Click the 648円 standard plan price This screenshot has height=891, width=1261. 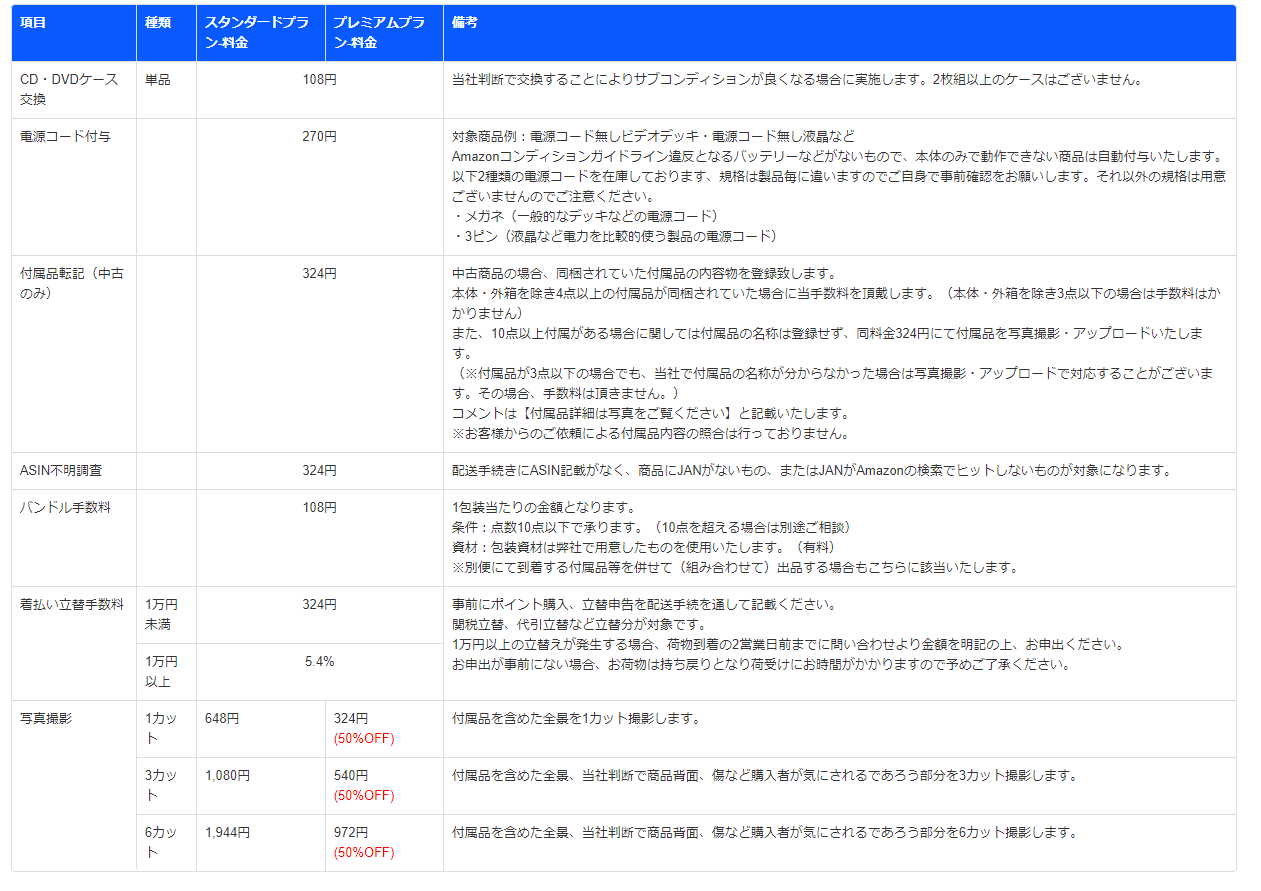pos(222,718)
